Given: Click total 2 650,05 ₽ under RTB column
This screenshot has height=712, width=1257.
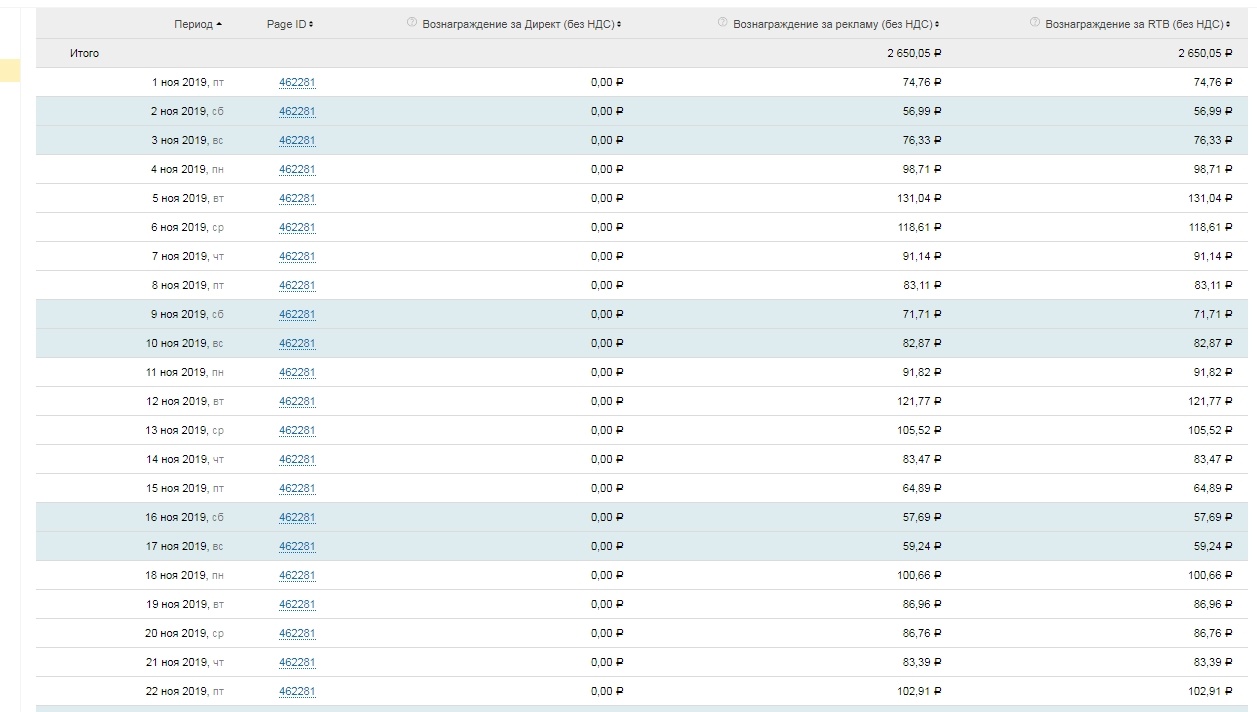Looking at the screenshot, I should pyautogui.click(x=1205, y=53).
